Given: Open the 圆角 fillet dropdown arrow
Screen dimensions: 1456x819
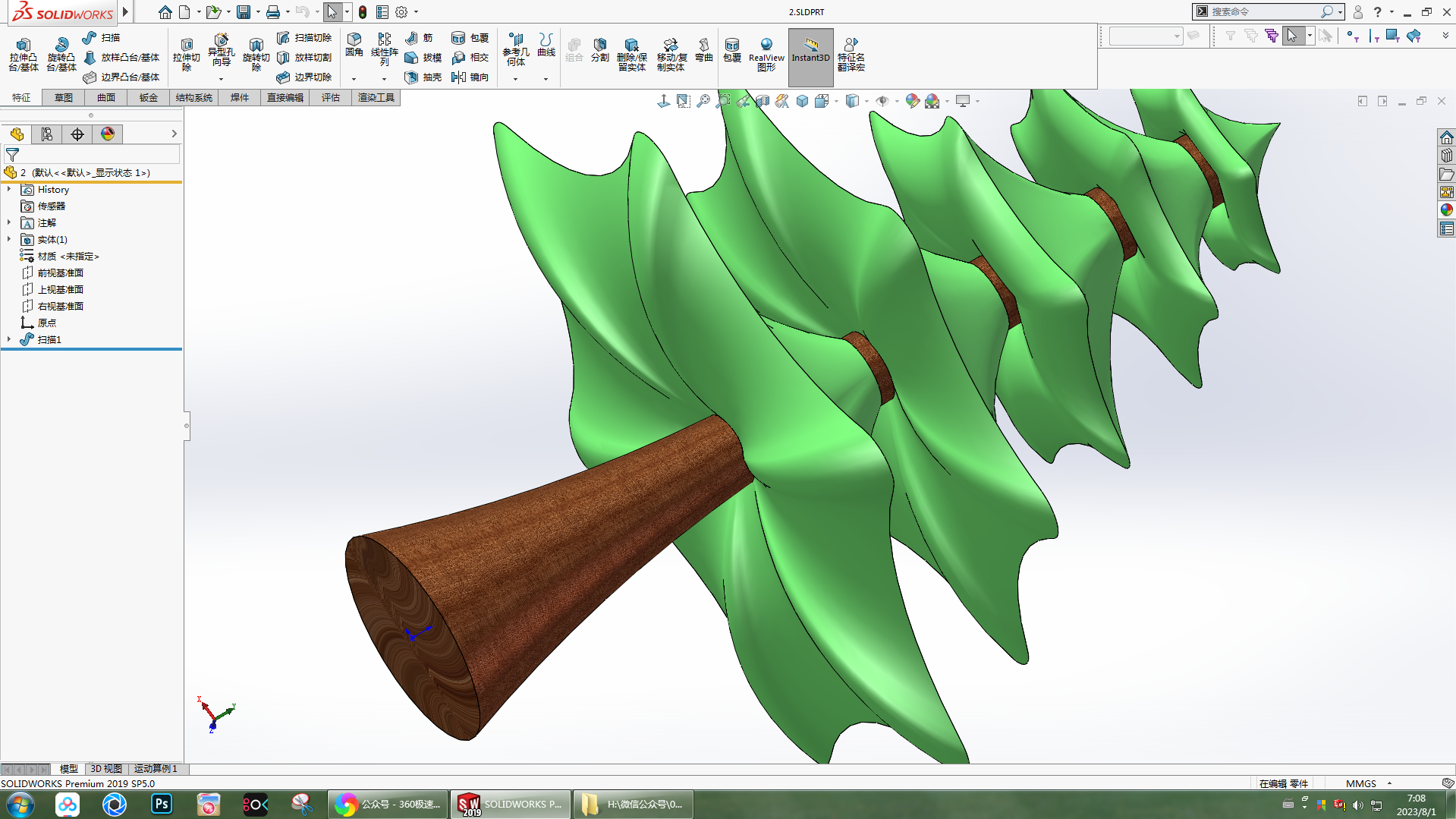Looking at the screenshot, I should [x=354, y=79].
